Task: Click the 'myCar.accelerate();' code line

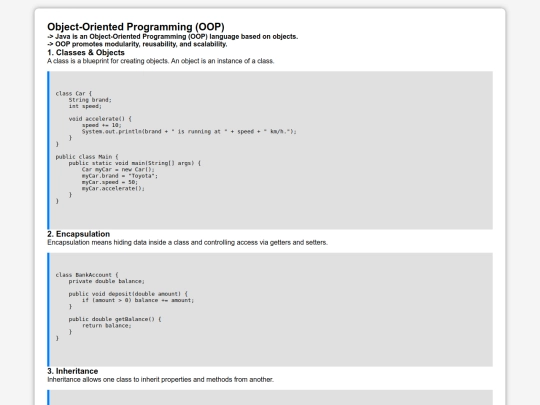Action: point(113,188)
